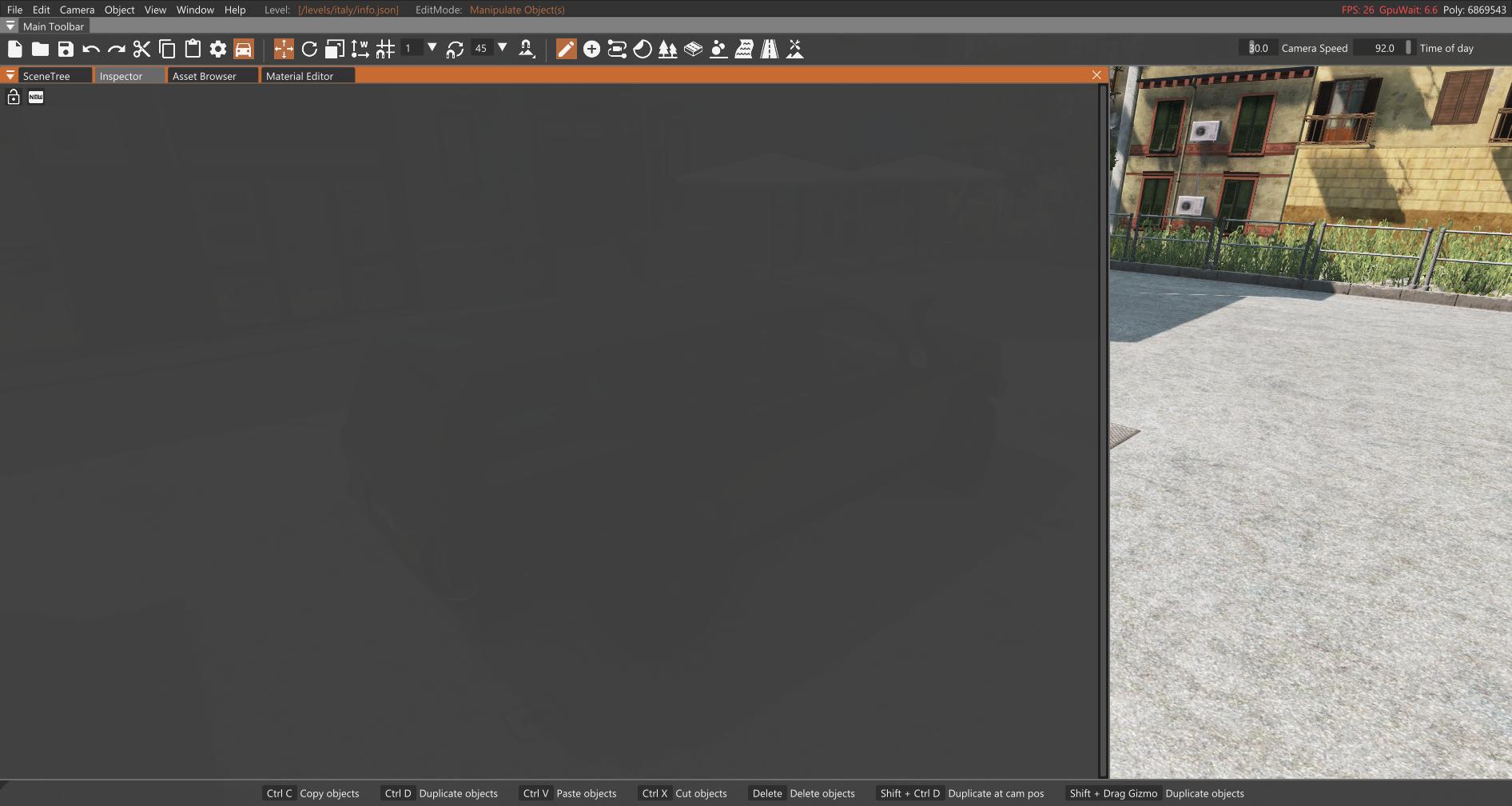This screenshot has height=806, width=1512.
Task: Toggle grid snapping icon
Action: (x=385, y=49)
